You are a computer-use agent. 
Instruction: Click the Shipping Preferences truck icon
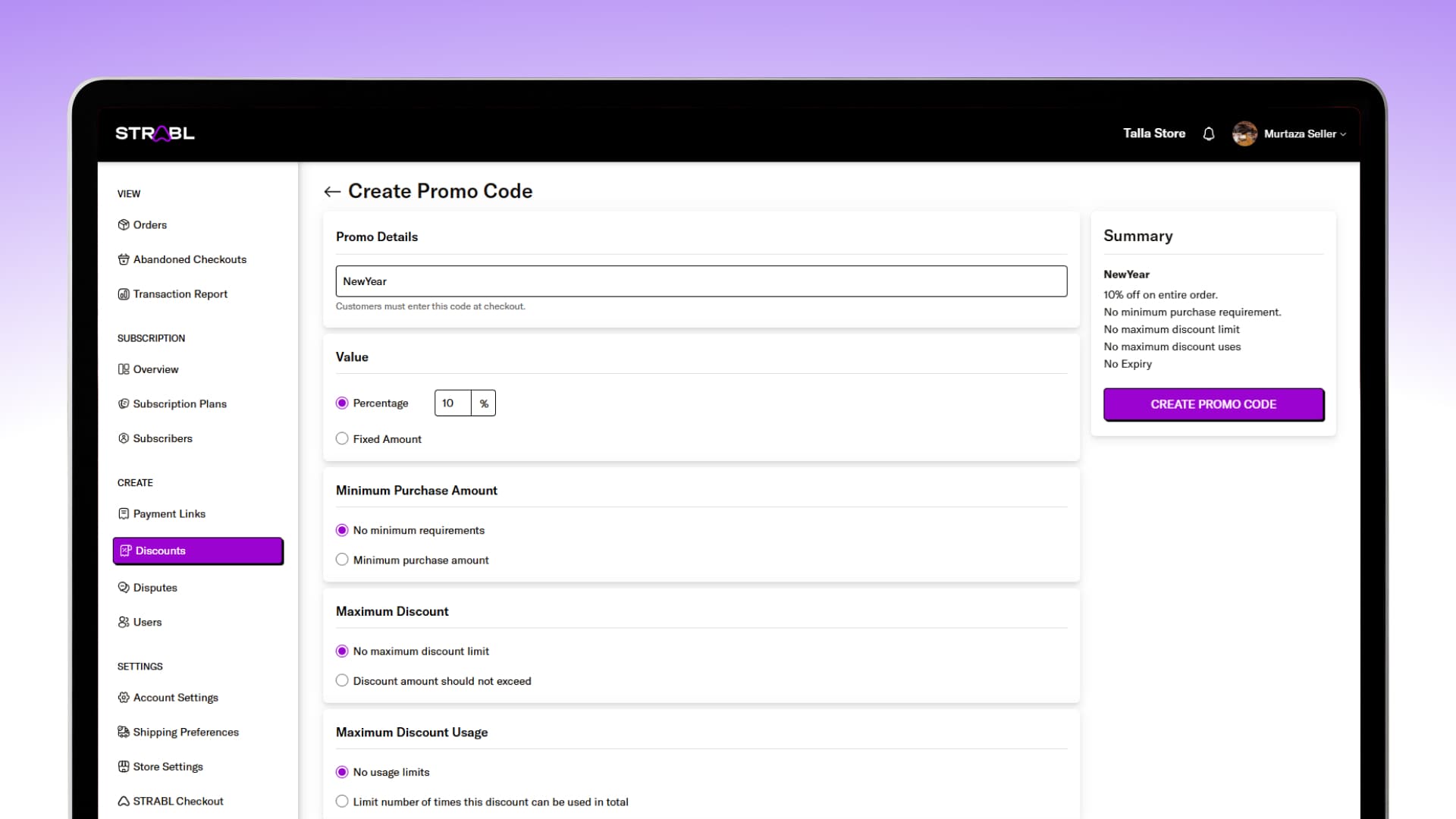[x=124, y=733]
